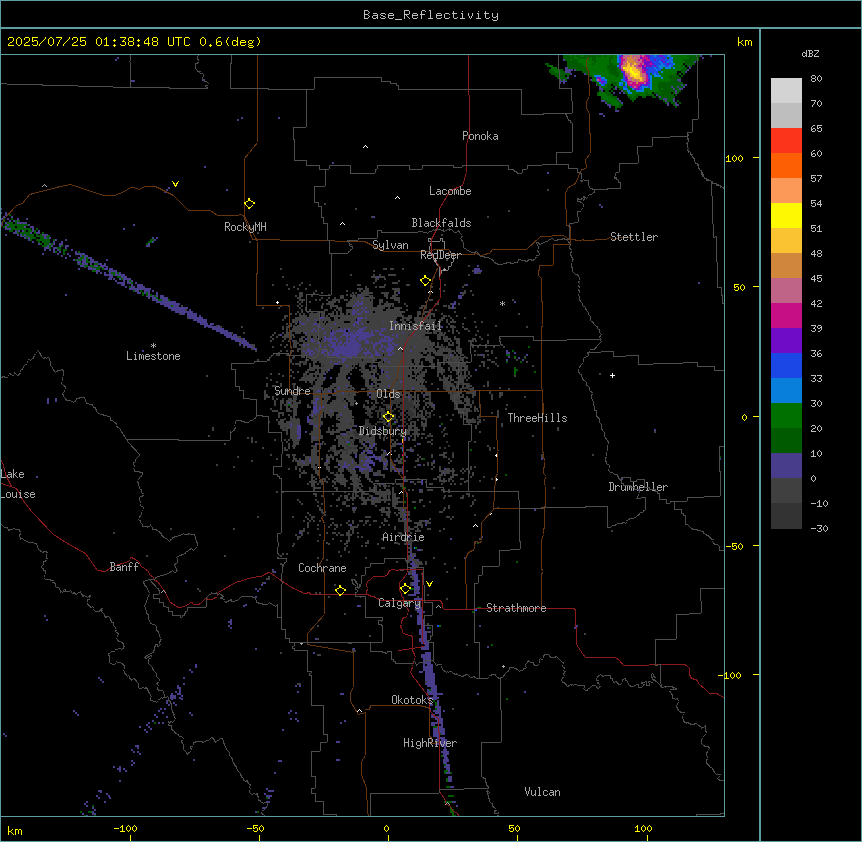This screenshot has height=842, width=862.
Task: Click the white plus marker west of Drumheller
Action: click(612, 375)
